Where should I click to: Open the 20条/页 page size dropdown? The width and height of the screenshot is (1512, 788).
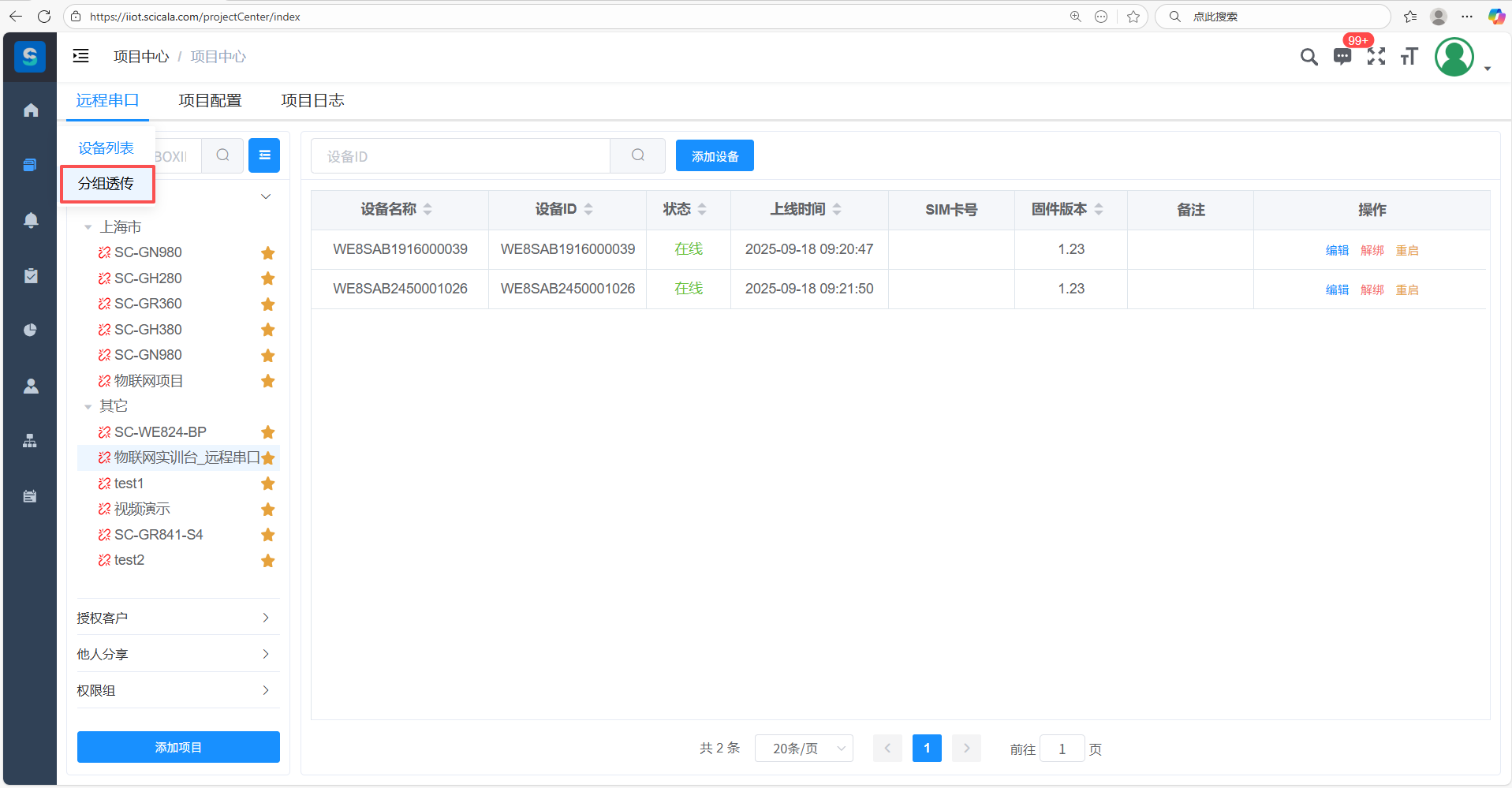[804, 749]
